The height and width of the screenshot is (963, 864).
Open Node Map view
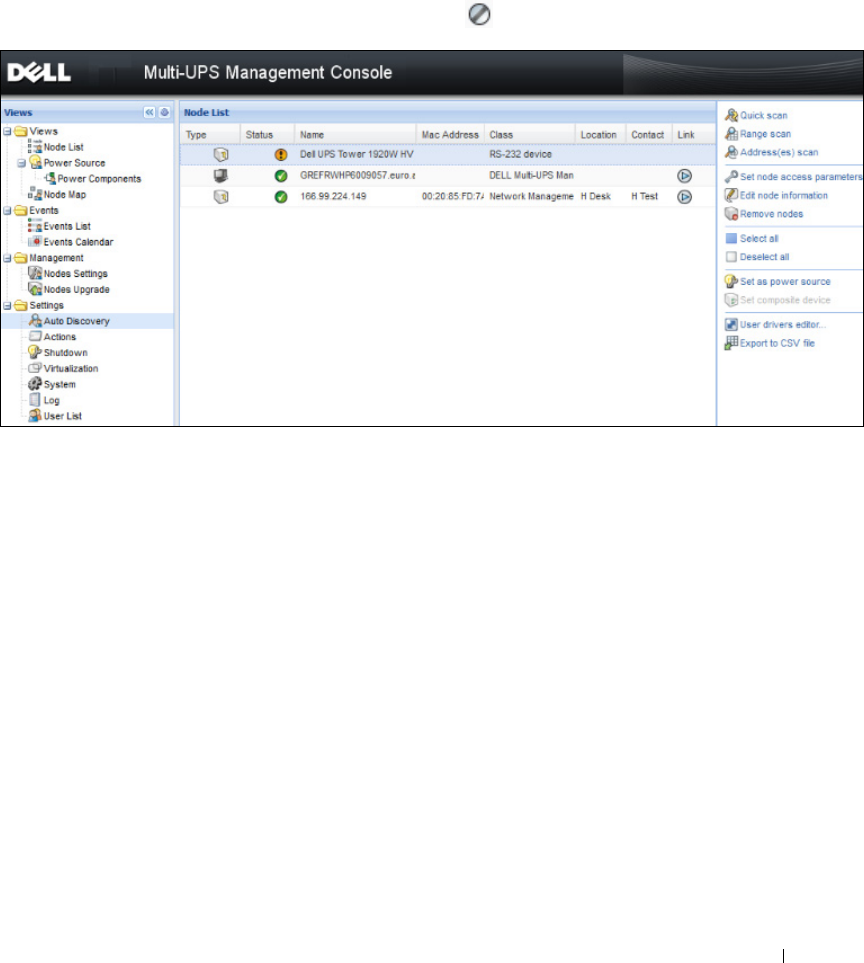(x=64, y=195)
